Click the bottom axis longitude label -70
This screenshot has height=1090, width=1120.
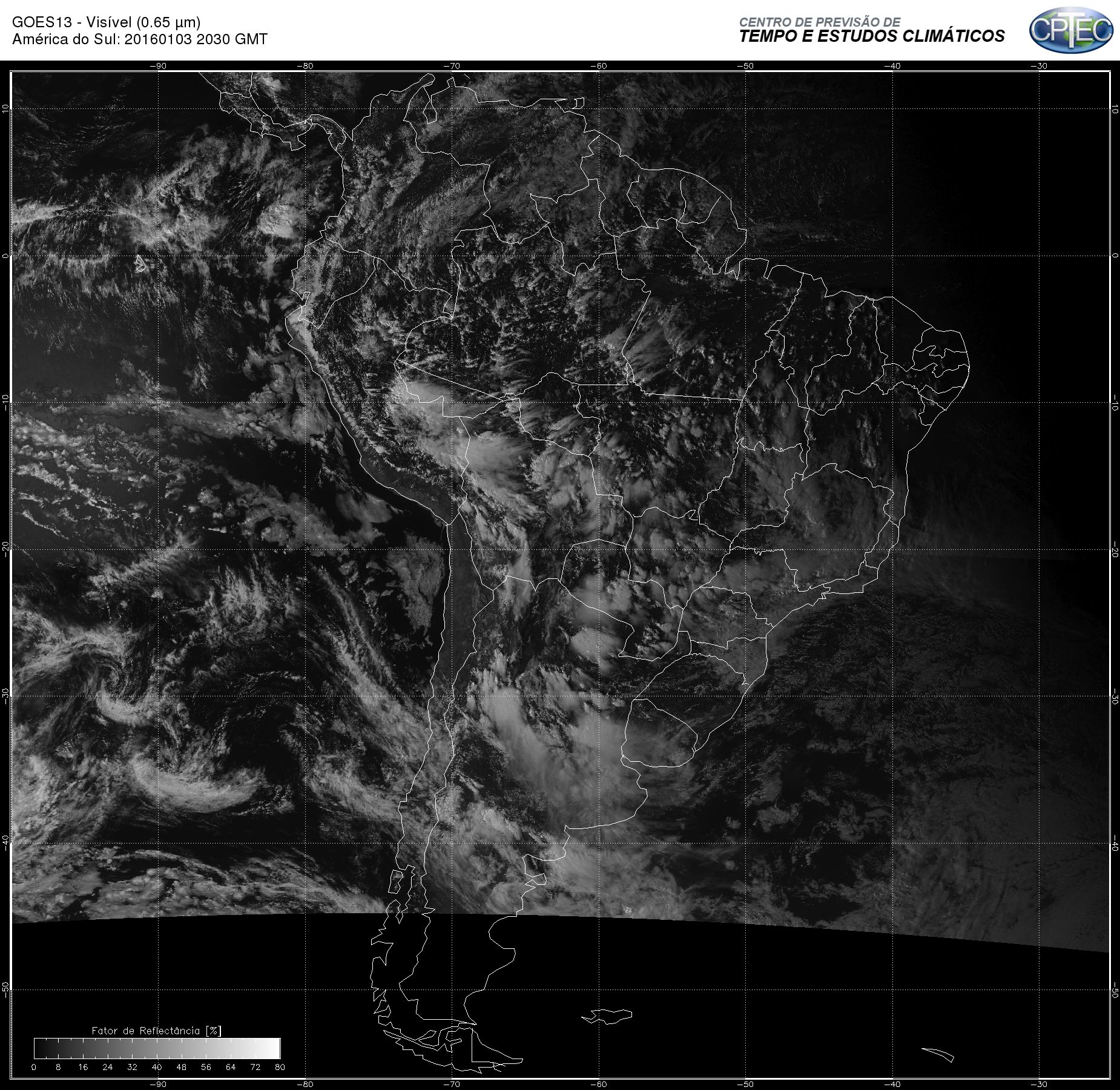(452, 1085)
